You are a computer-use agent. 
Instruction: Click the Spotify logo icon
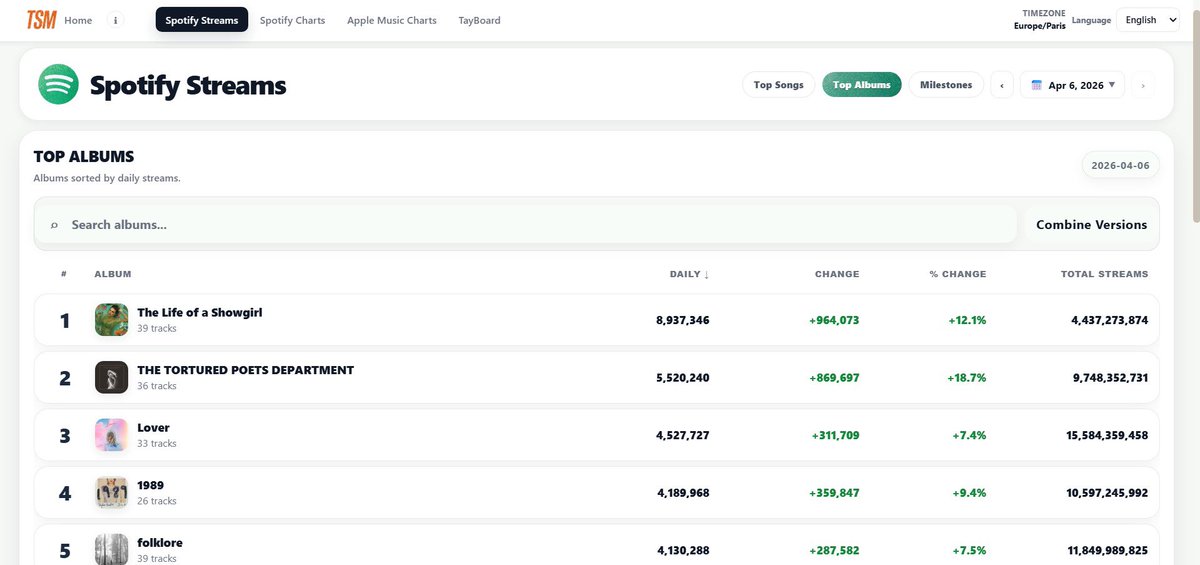(x=58, y=85)
